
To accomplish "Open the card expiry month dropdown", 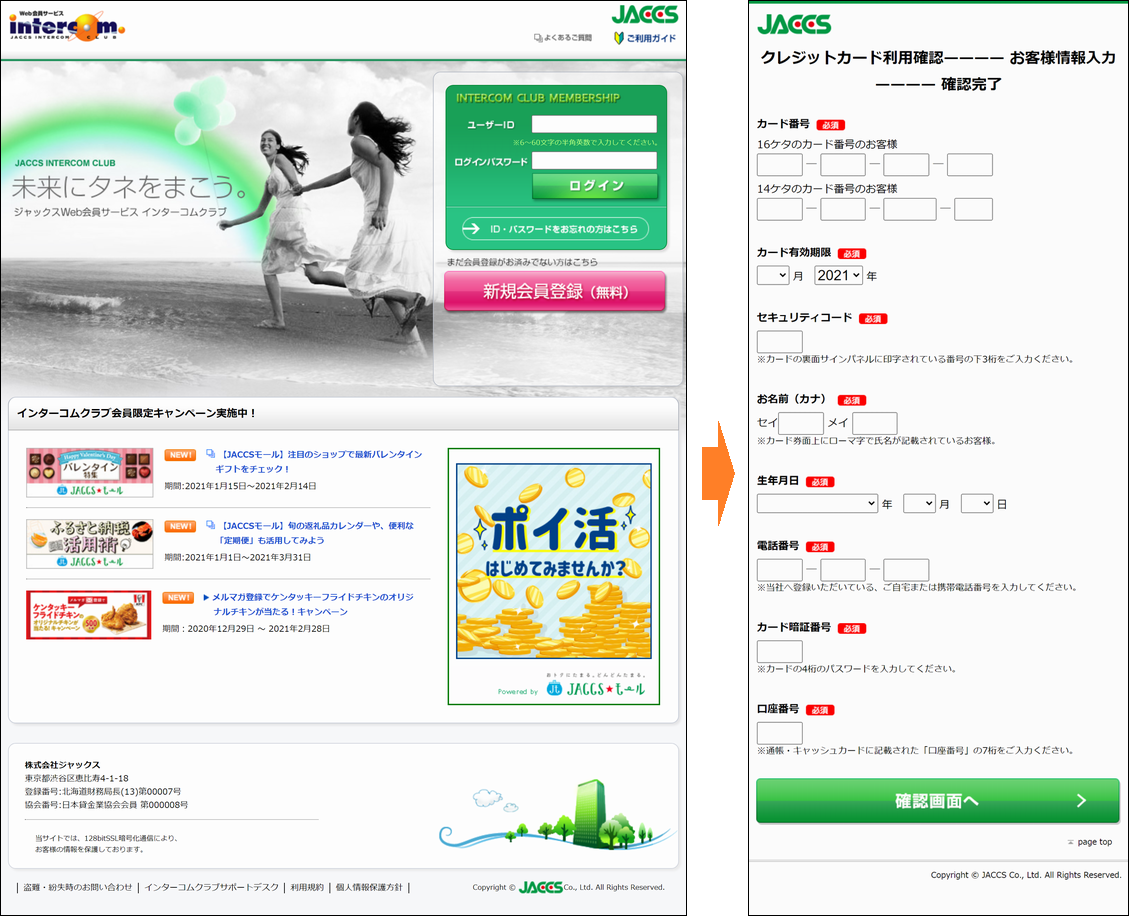I will pos(773,275).
